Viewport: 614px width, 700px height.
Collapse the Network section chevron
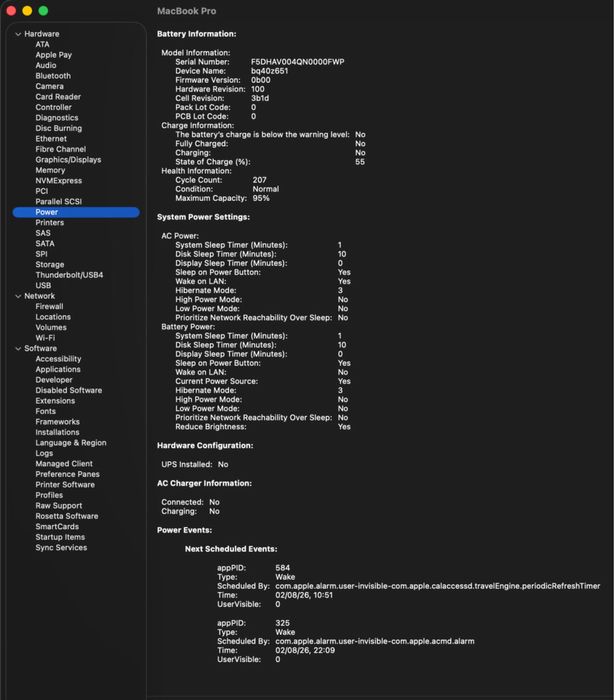pos(18,296)
